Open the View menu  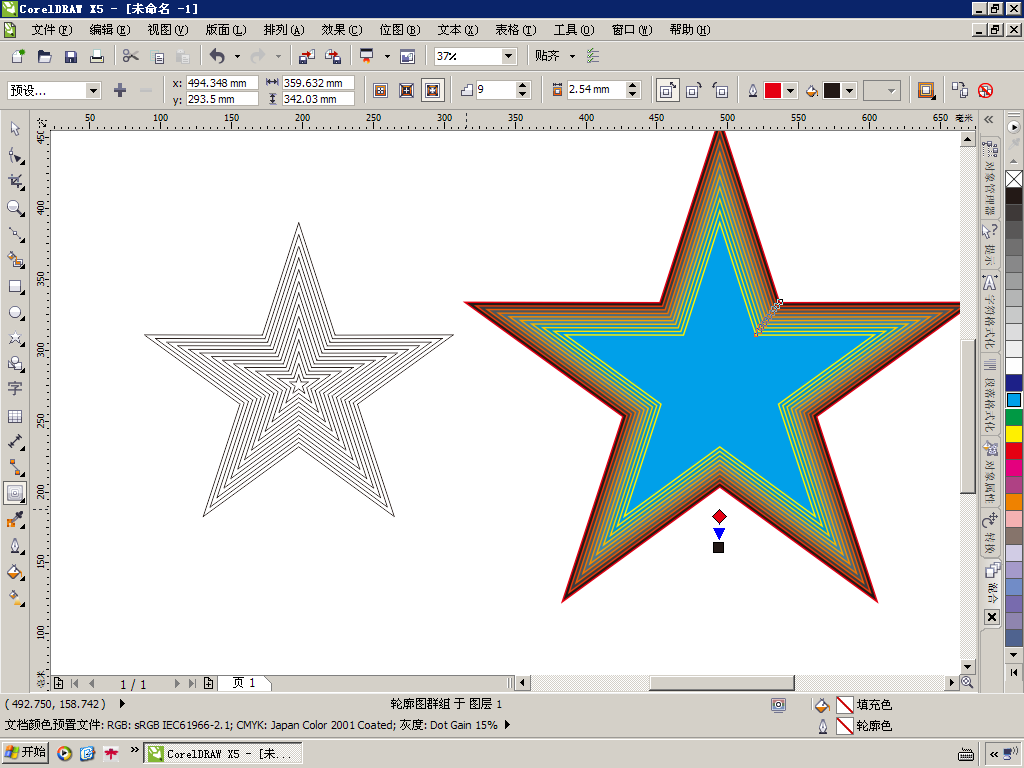[168, 29]
